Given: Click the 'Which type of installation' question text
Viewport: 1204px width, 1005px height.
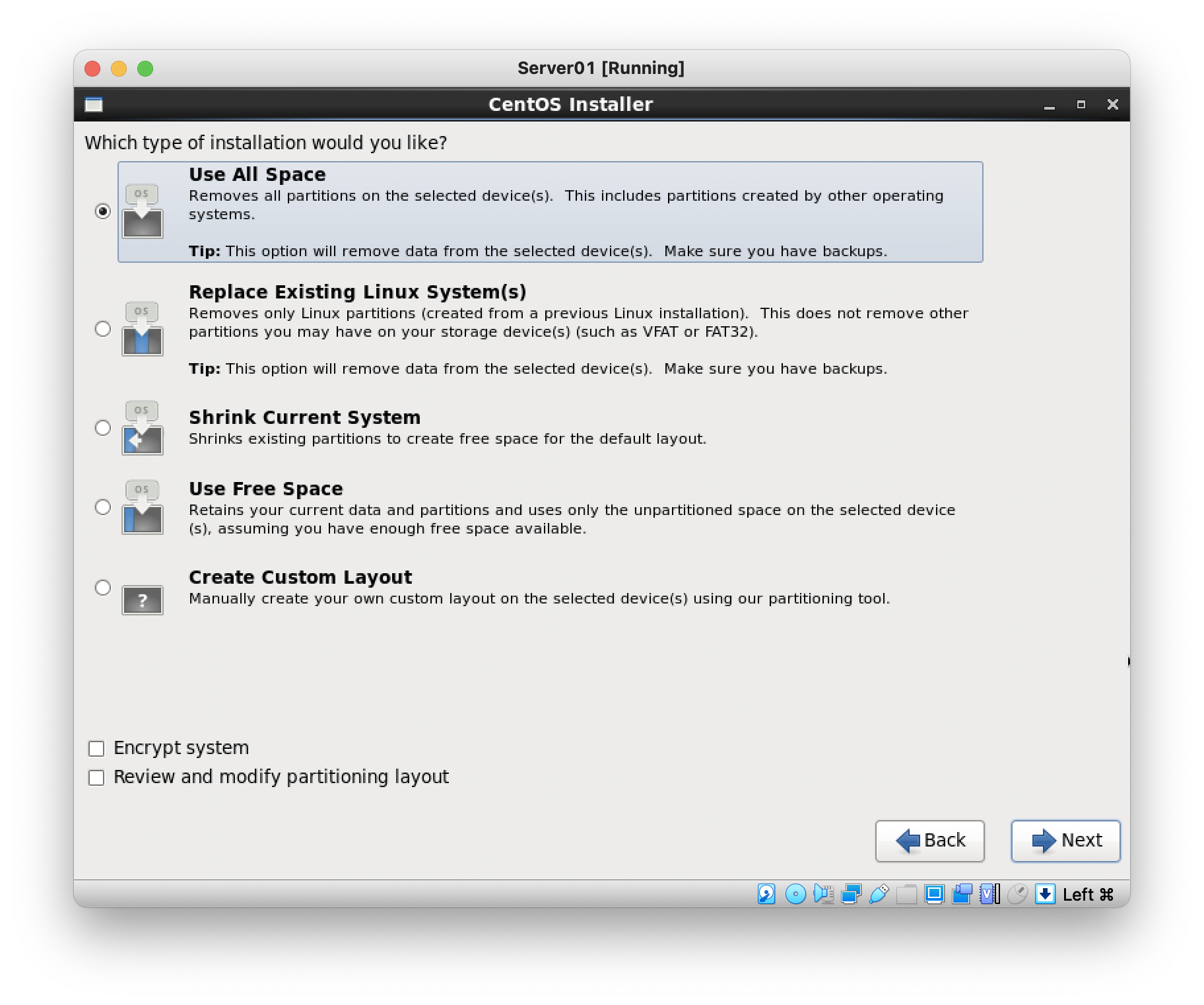Looking at the screenshot, I should 266,143.
